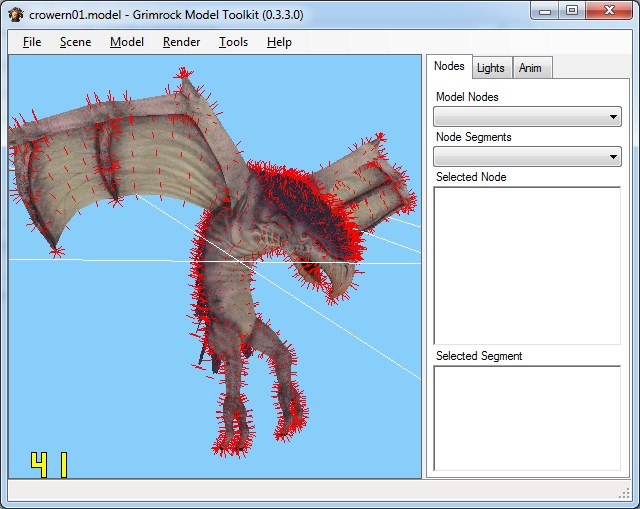Expand the Node Segments dropdown
The image size is (640, 509).
(527, 157)
